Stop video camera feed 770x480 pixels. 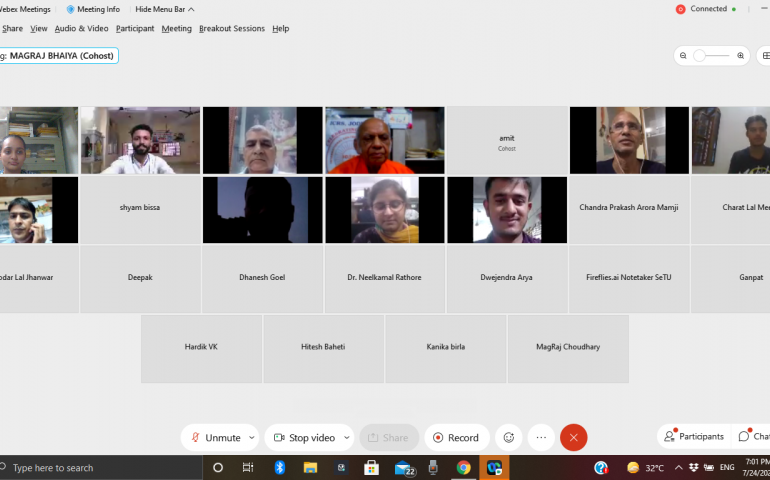click(304, 437)
